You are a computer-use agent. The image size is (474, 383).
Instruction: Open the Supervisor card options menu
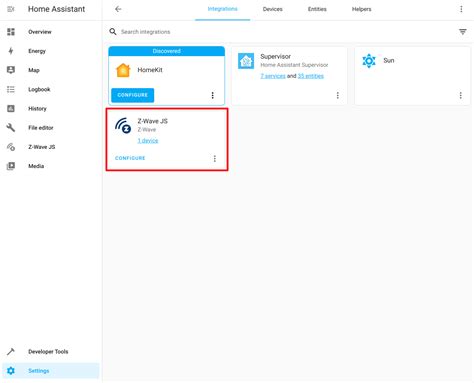tap(338, 95)
